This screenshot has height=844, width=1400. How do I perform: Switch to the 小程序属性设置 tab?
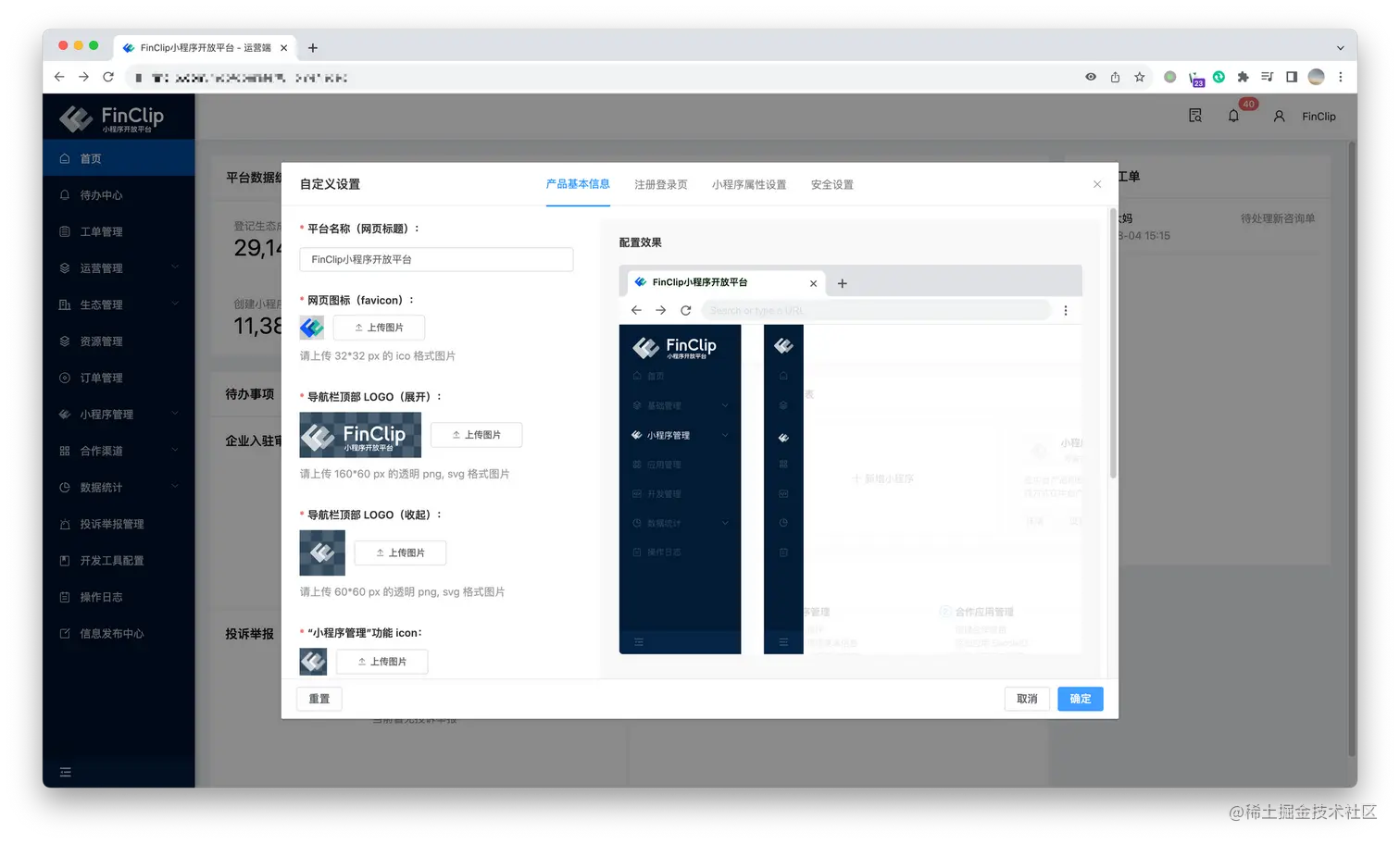(x=749, y=185)
